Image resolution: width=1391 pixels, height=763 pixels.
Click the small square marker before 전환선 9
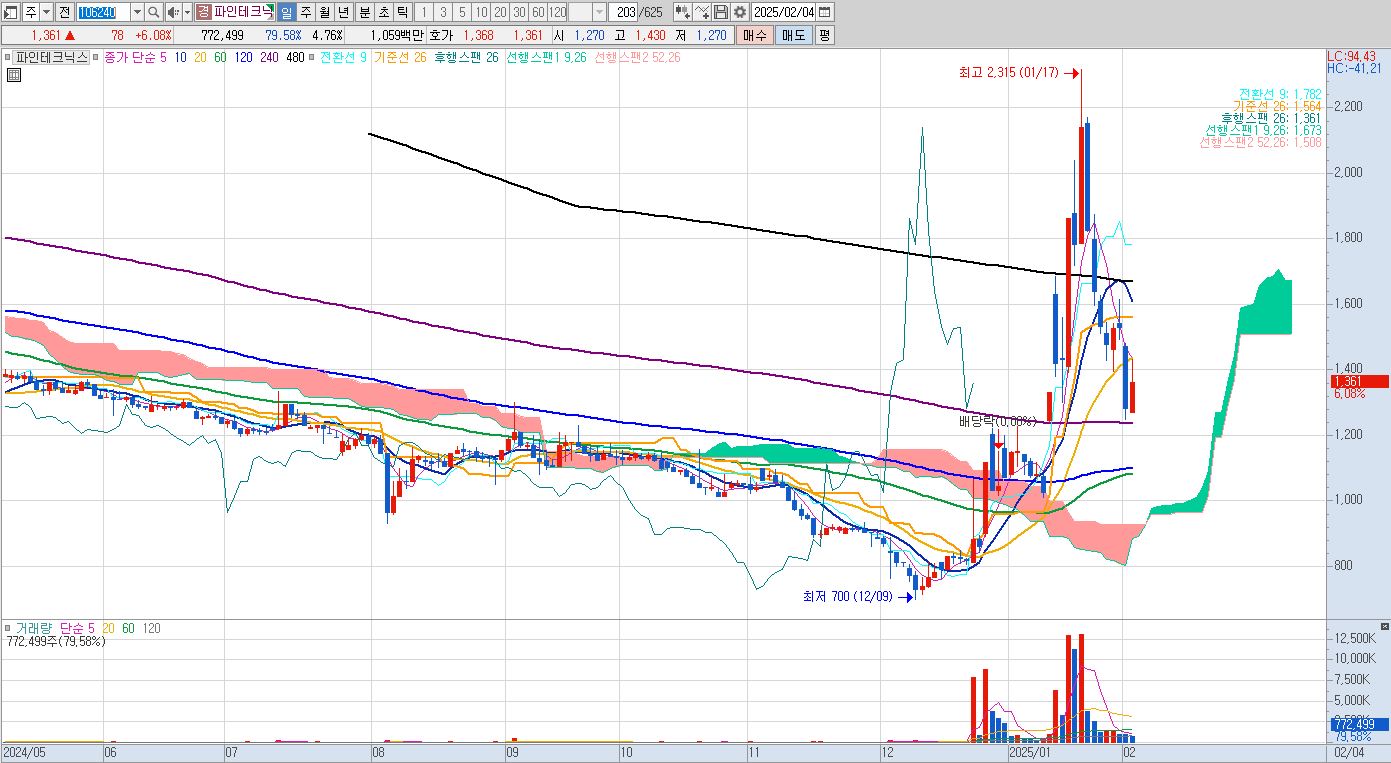[x=314, y=58]
